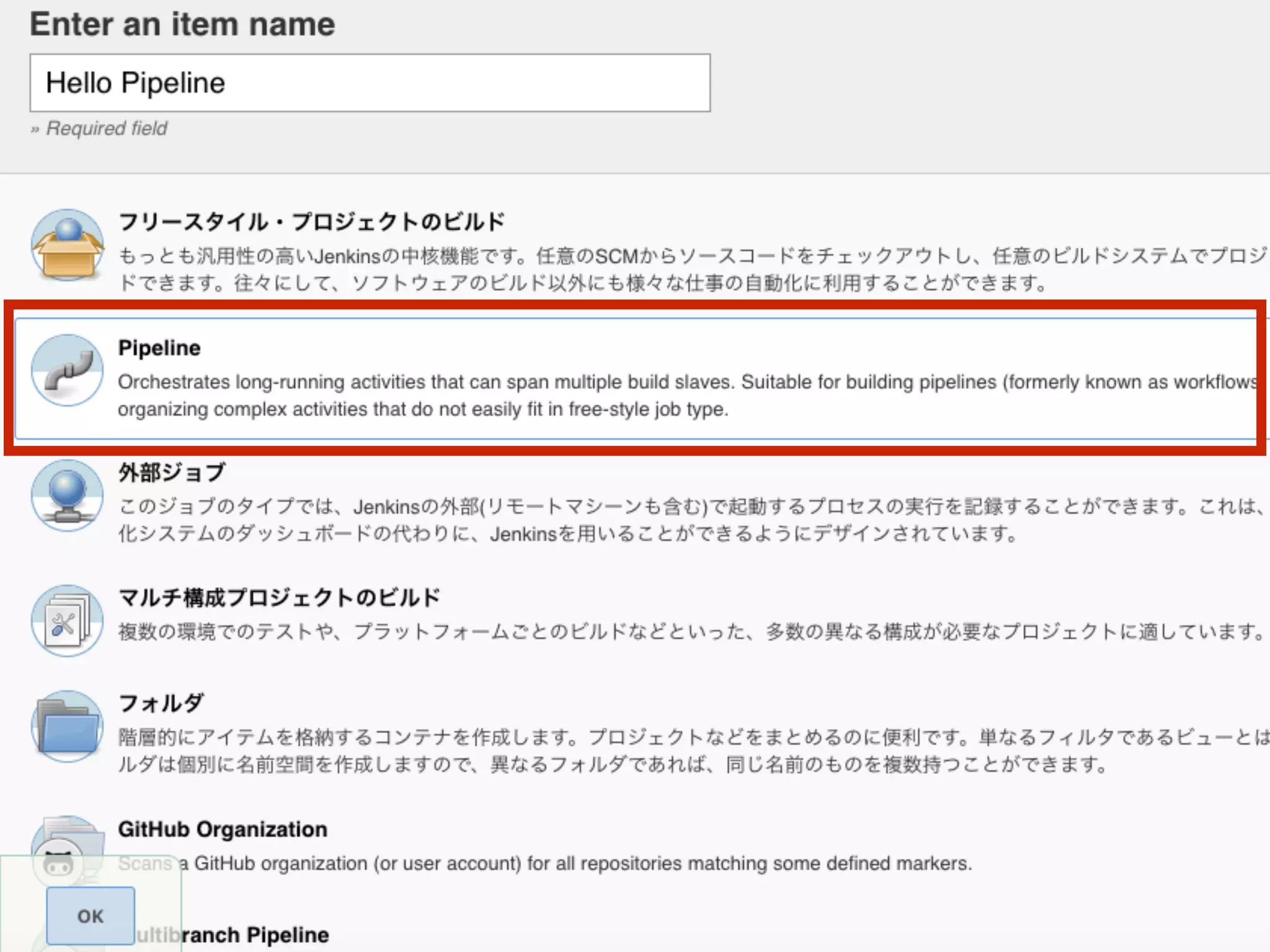Choose the 外部ジョブ item title
The width and height of the screenshot is (1270, 952).
(172, 473)
